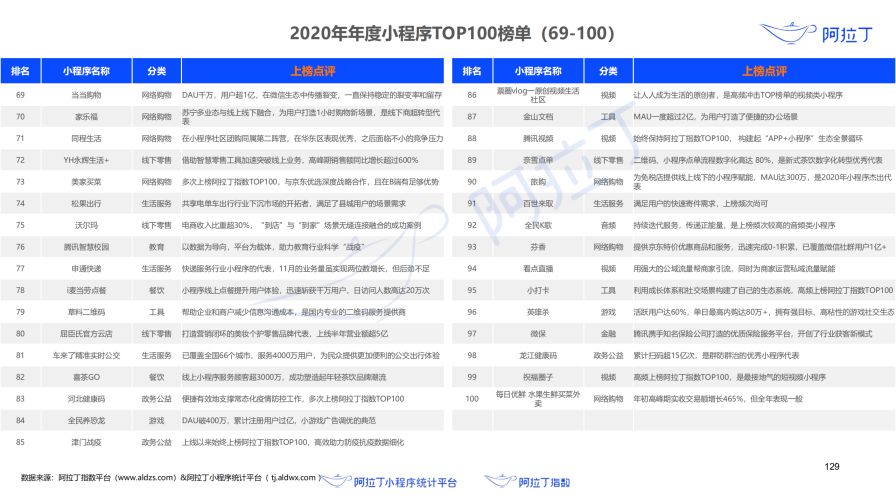This screenshot has height=504, width=896.
Task: Click the name cell 全民养恐龙
Action: click(86, 421)
